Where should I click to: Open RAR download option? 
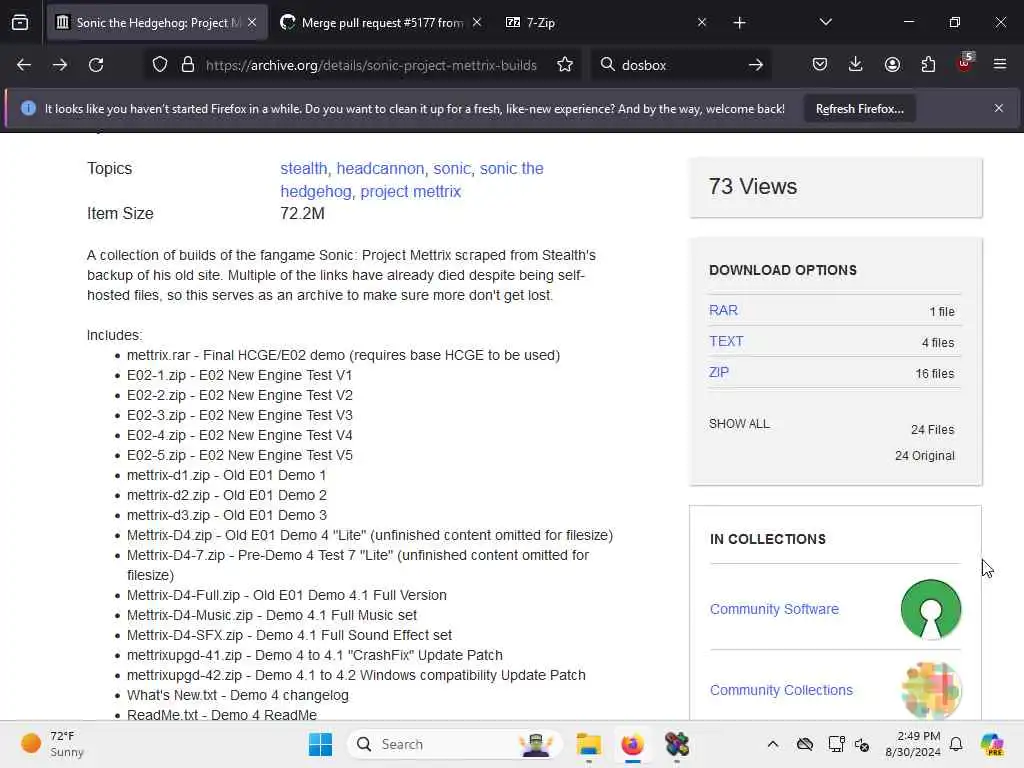(x=724, y=310)
